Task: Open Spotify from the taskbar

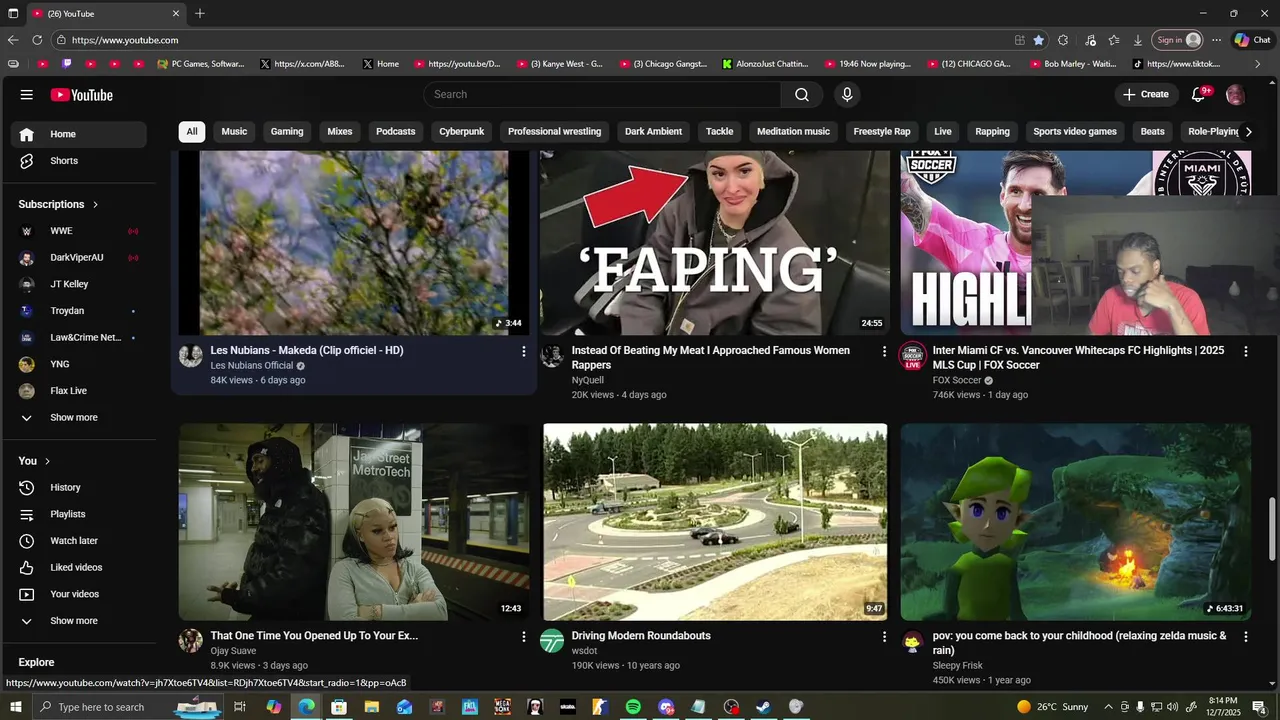Action: pyautogui.click(x=633, y=707)
